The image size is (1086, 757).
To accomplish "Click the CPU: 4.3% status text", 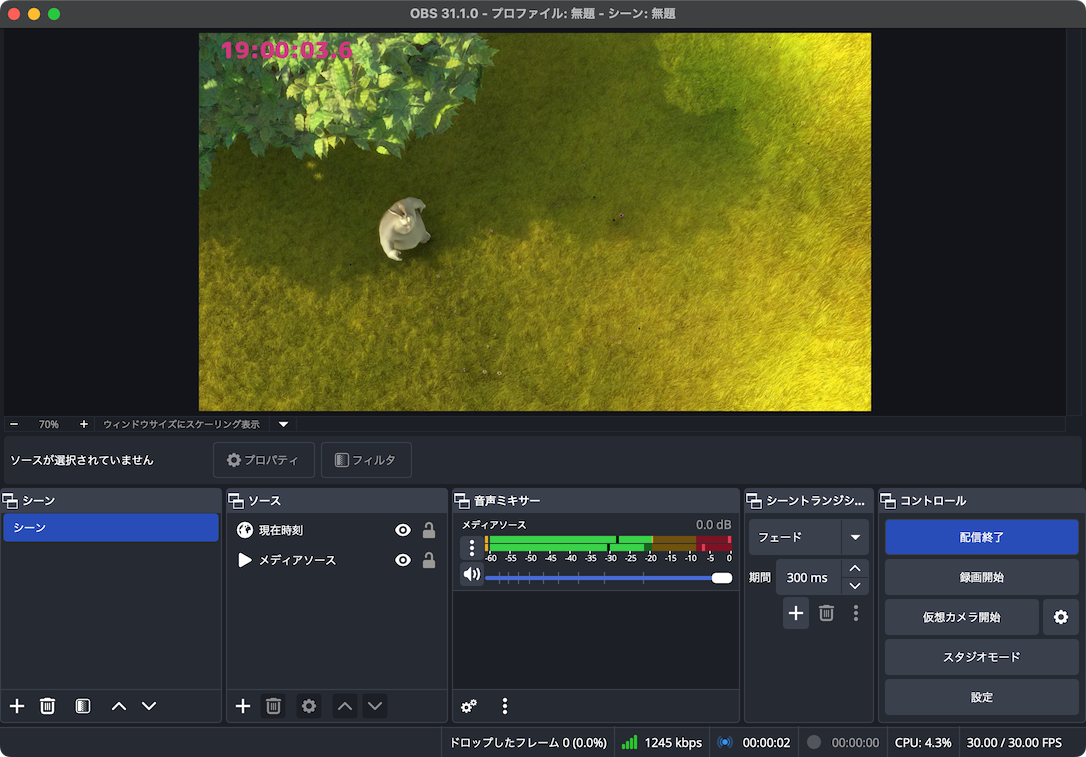I will coord(923,742).
